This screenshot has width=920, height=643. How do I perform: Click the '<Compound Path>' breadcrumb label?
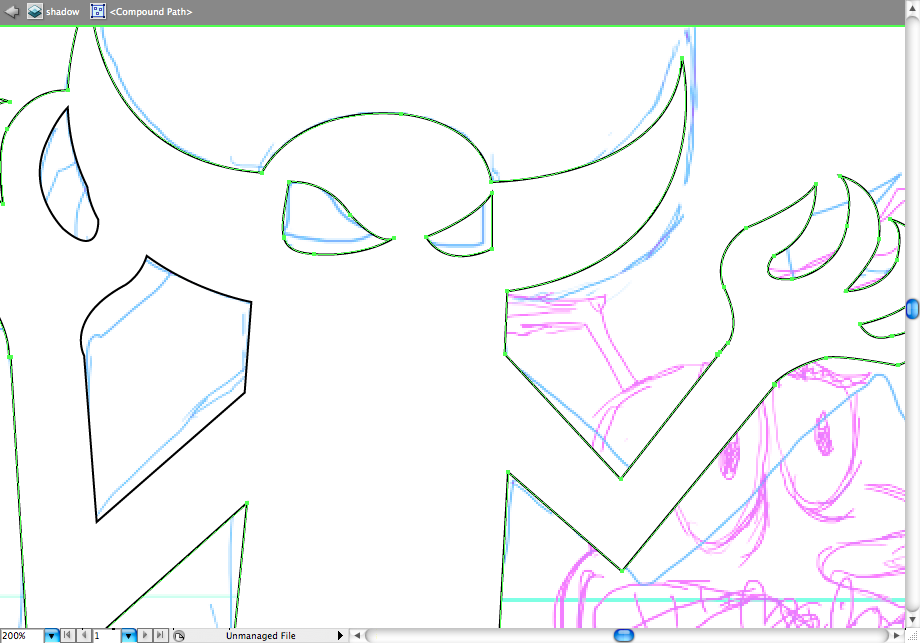pyautogui.click(x=151, y=12)
